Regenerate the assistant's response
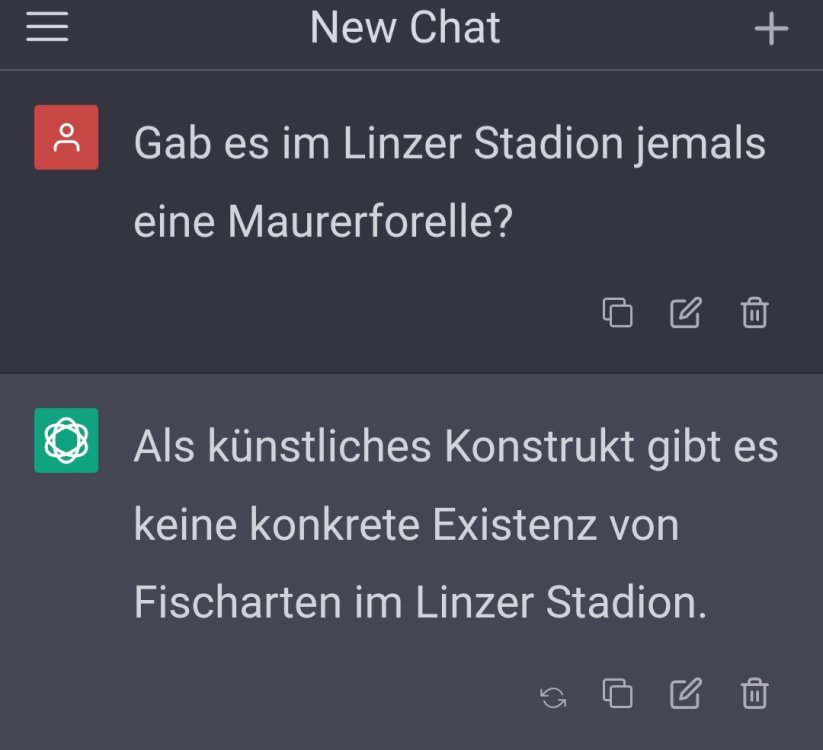 coord(553,696)
